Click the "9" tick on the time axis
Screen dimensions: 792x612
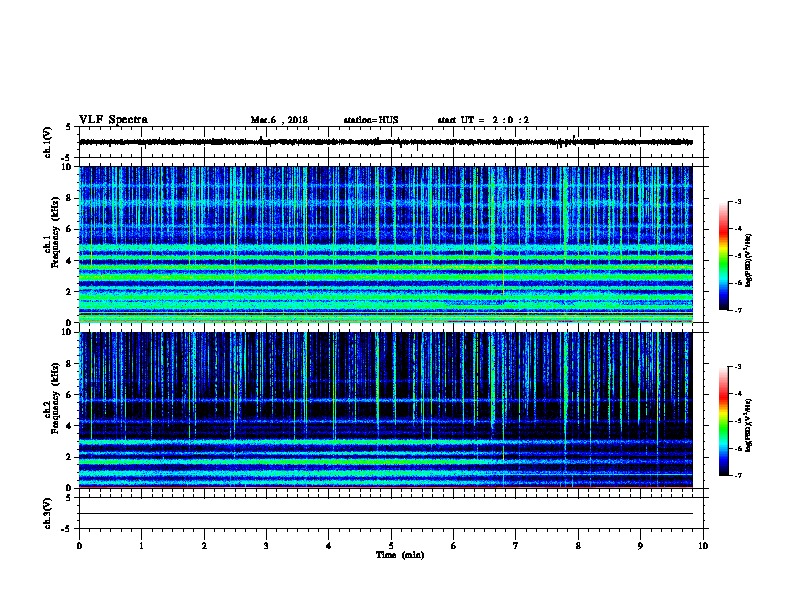(640, 545)
